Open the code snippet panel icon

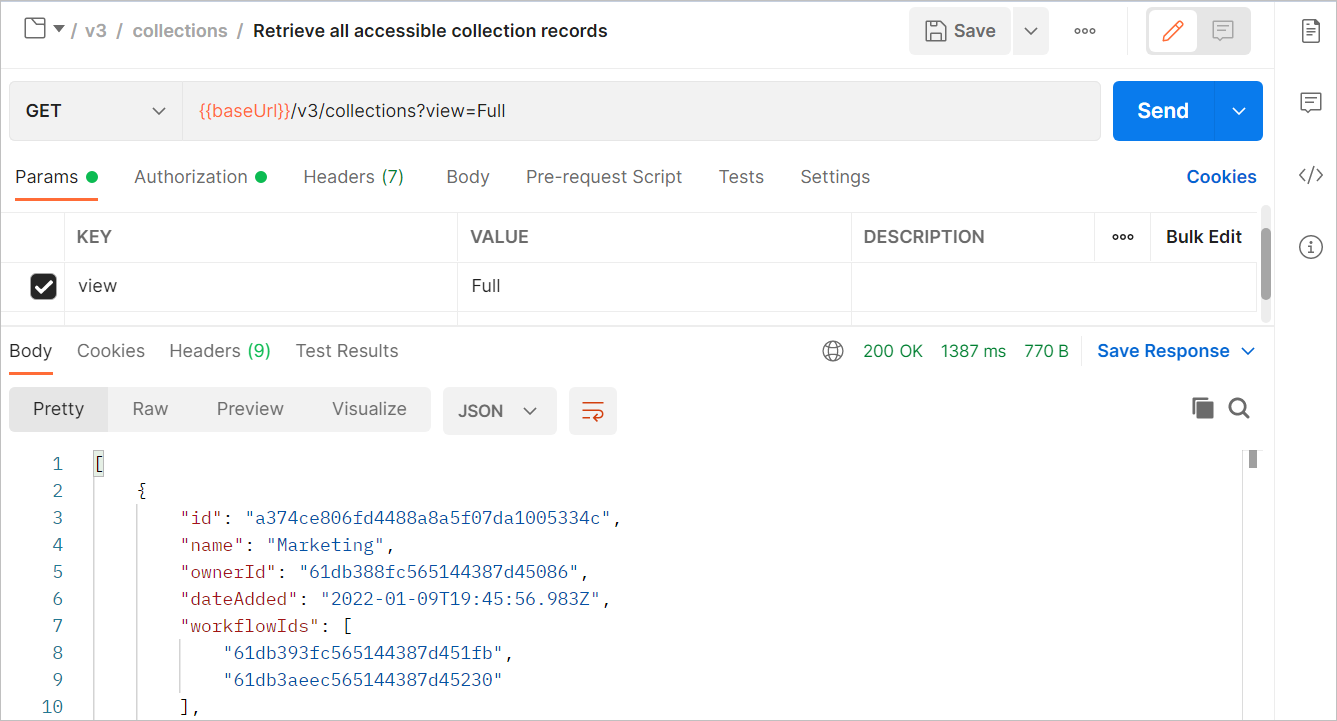click(x=1311, y=175)
